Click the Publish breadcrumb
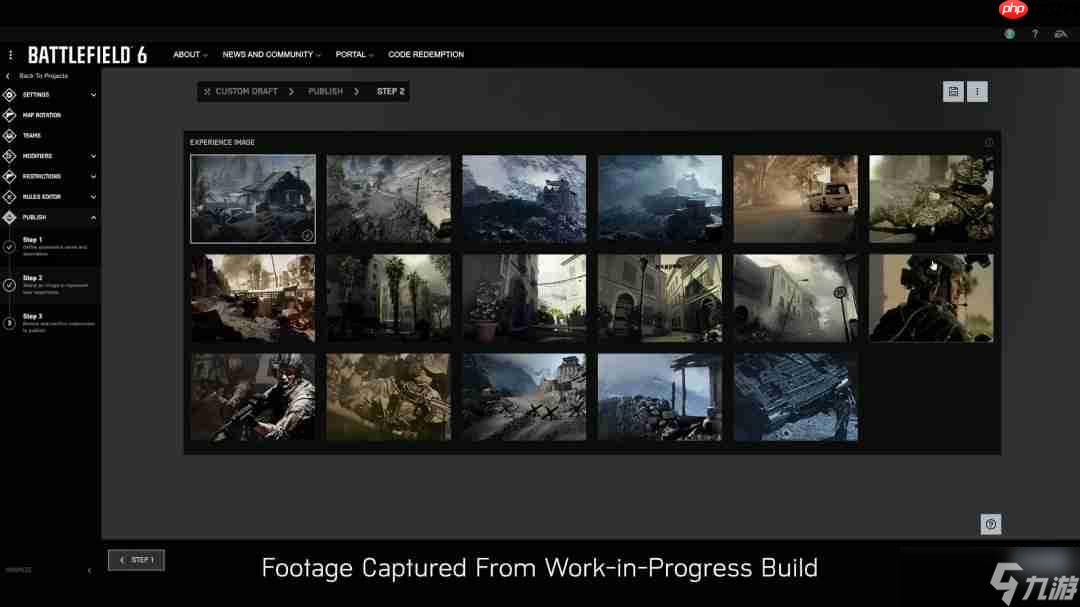 coord(325,92)
